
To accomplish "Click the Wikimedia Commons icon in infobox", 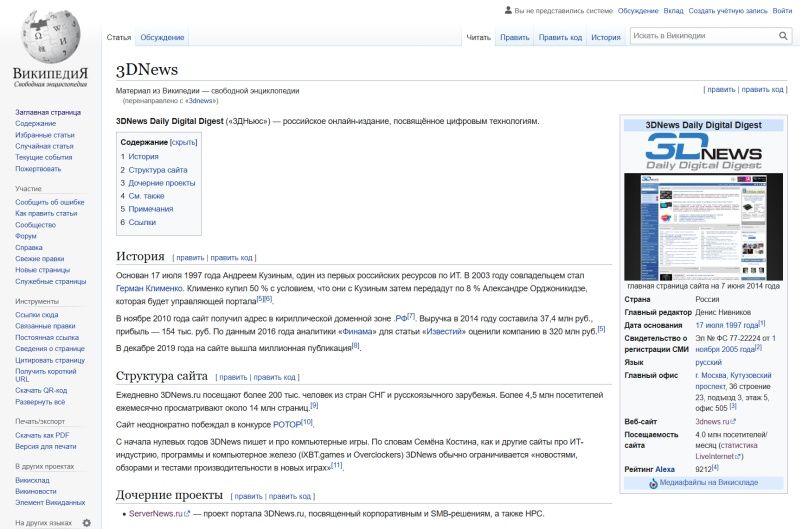I will 654,483.
